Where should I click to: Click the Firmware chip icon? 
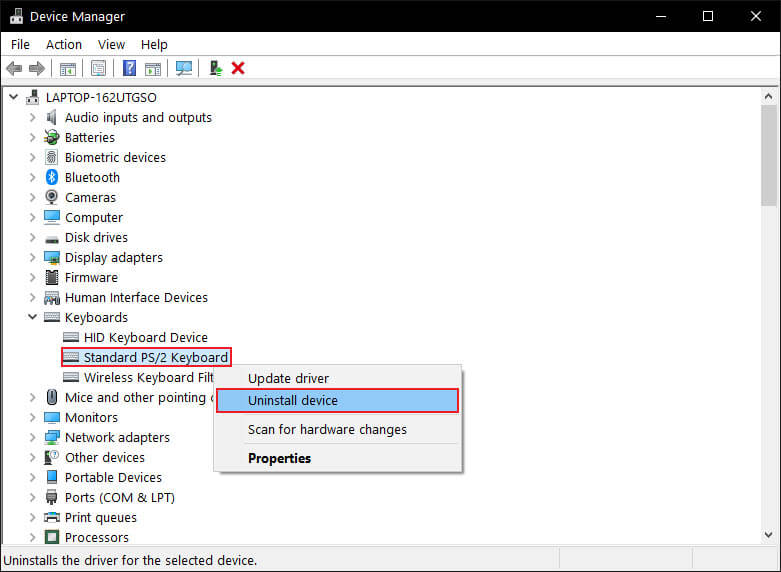[x=52, y=278]
